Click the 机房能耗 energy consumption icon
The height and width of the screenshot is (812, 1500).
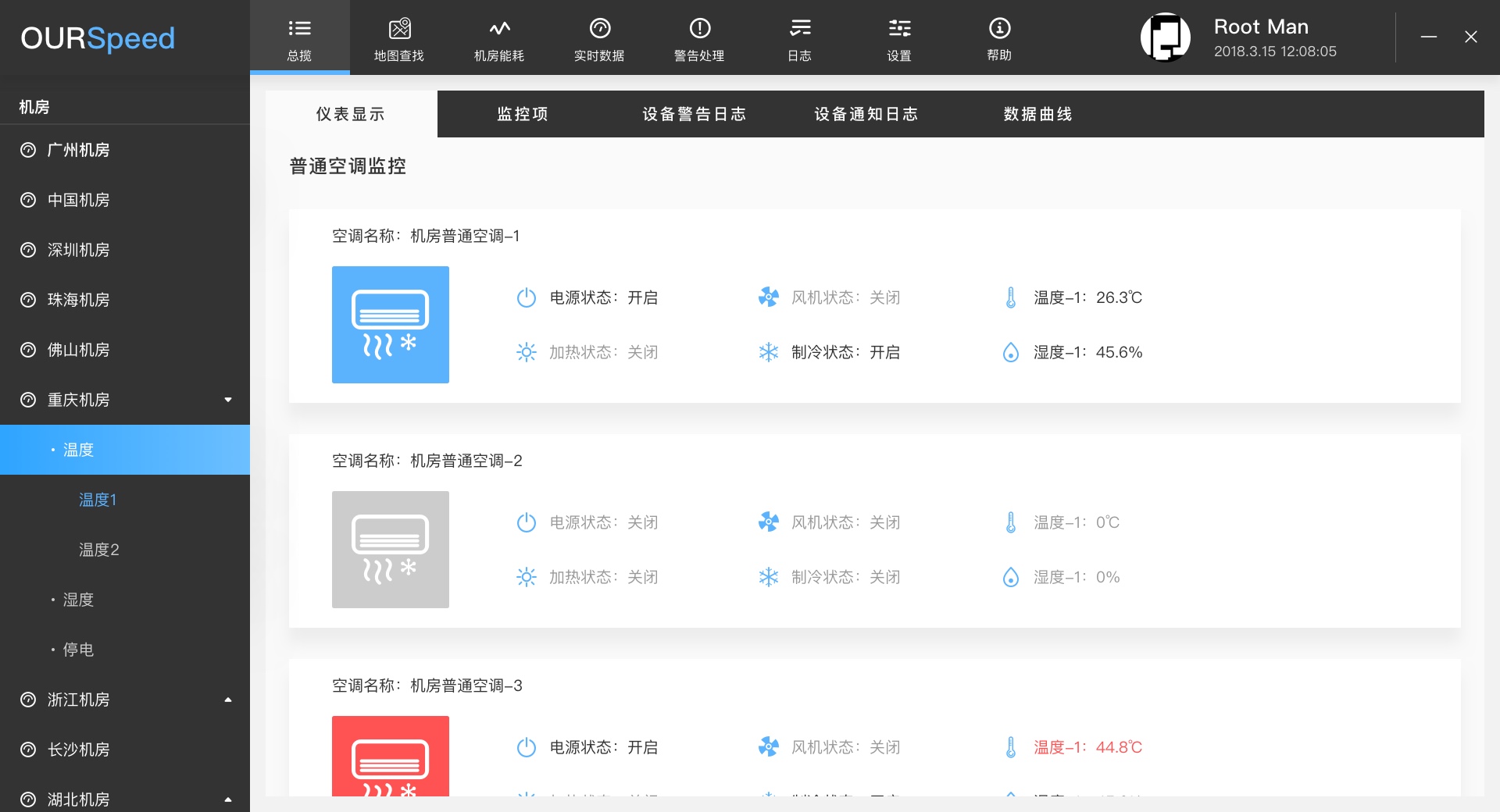pyautogui.click(x=499, y=30)
